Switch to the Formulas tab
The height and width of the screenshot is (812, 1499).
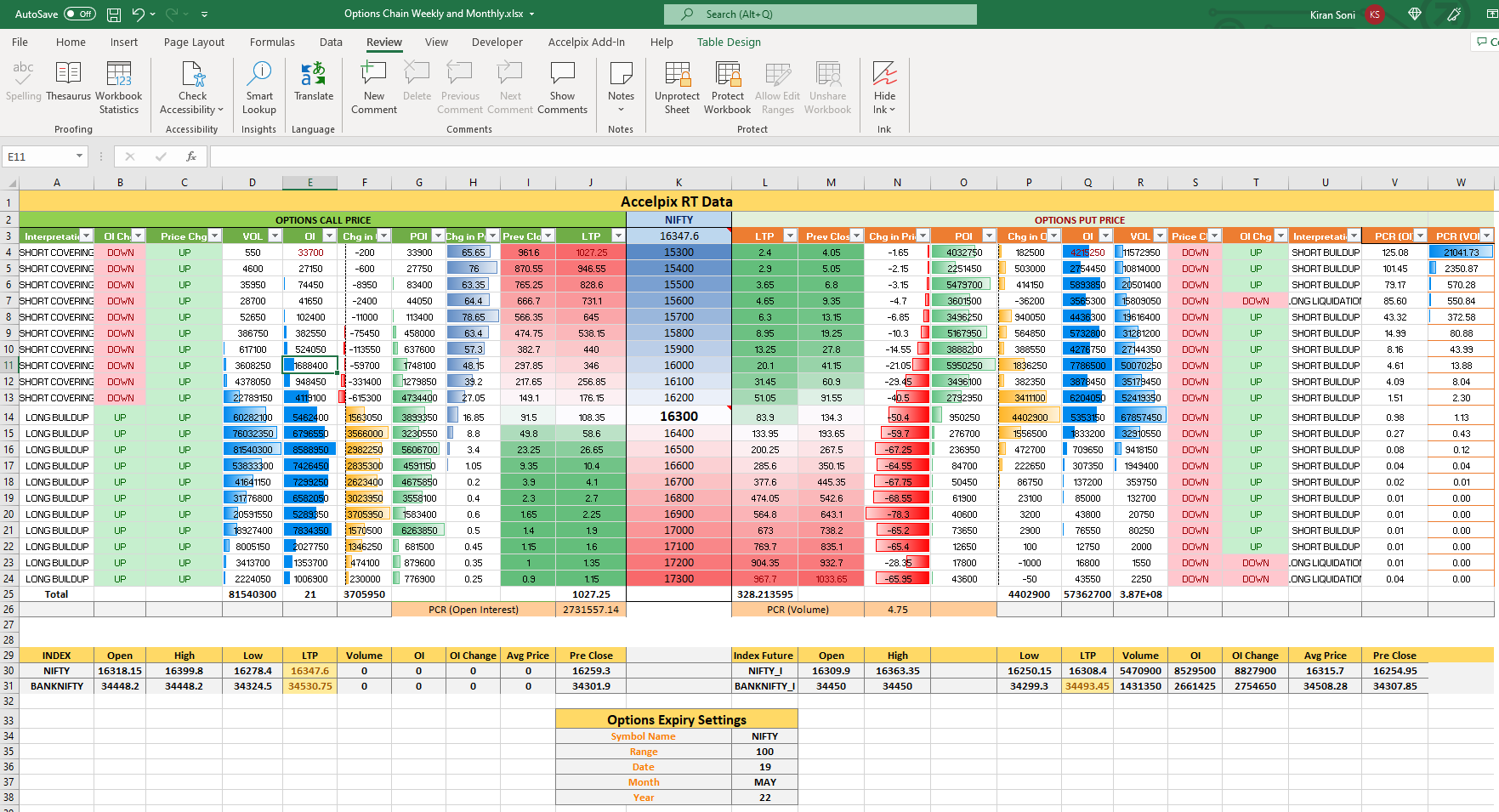tap(272, 43)
